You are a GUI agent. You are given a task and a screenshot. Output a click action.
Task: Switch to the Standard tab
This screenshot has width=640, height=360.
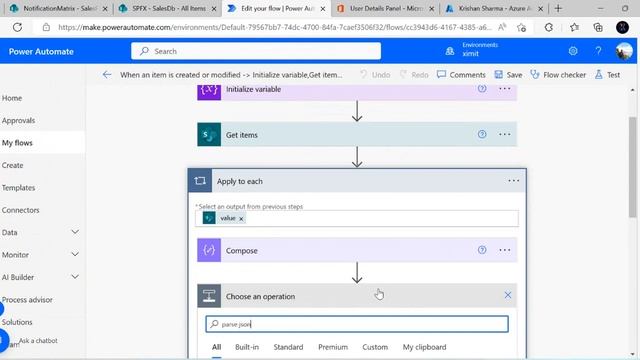(x=288, y=347)
